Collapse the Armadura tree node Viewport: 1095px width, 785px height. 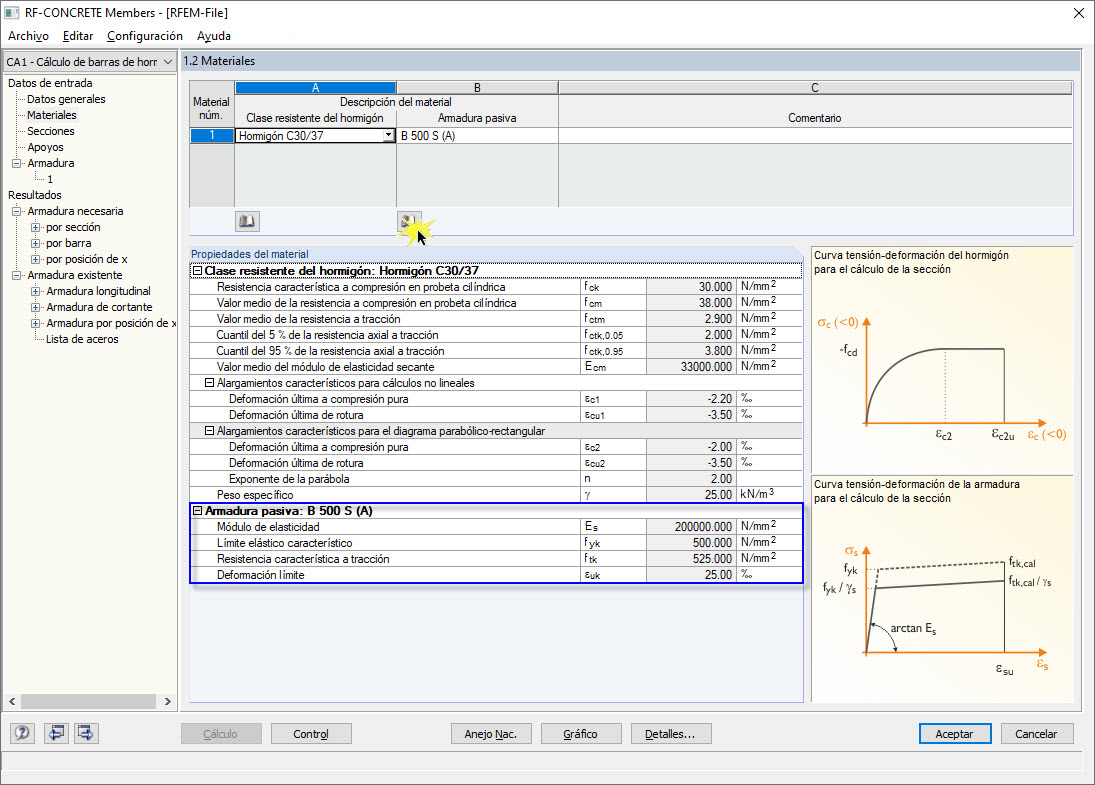[17, 163]
